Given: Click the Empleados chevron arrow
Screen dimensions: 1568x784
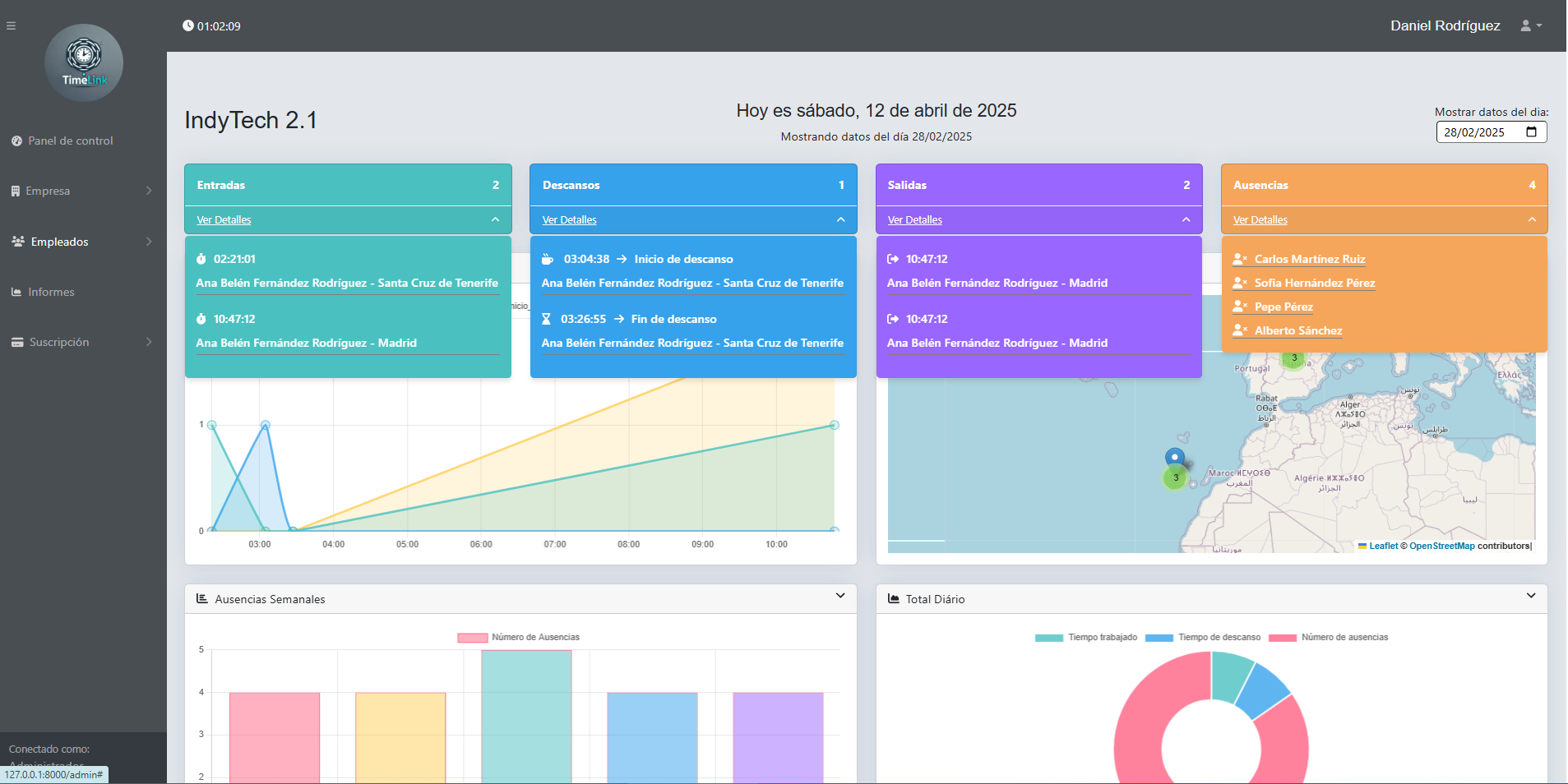Looking at the screenshot, I should pyautogui.click(x=149, y=242).
